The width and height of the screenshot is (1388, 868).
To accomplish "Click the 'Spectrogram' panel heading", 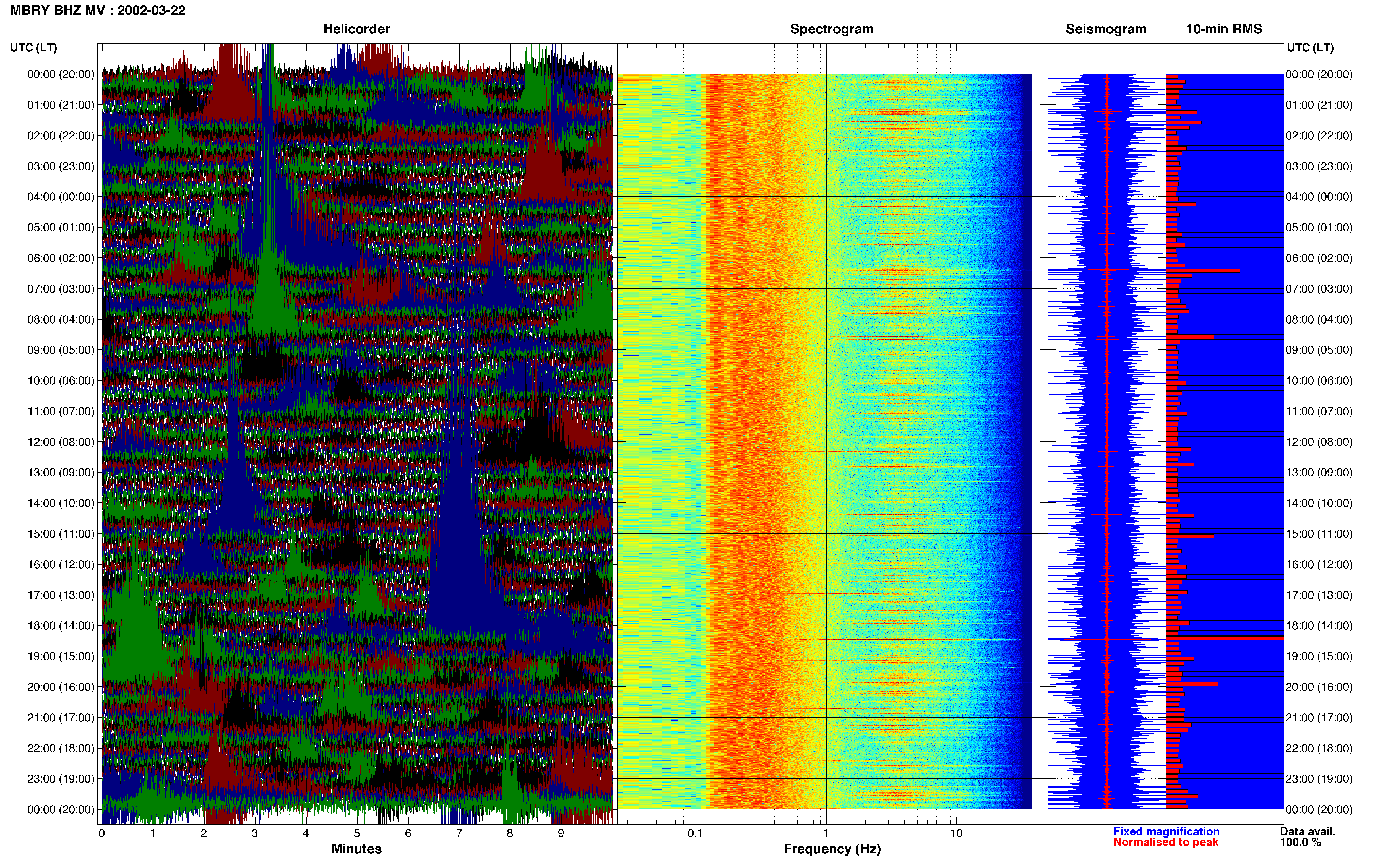I will [x=832, y=29].
